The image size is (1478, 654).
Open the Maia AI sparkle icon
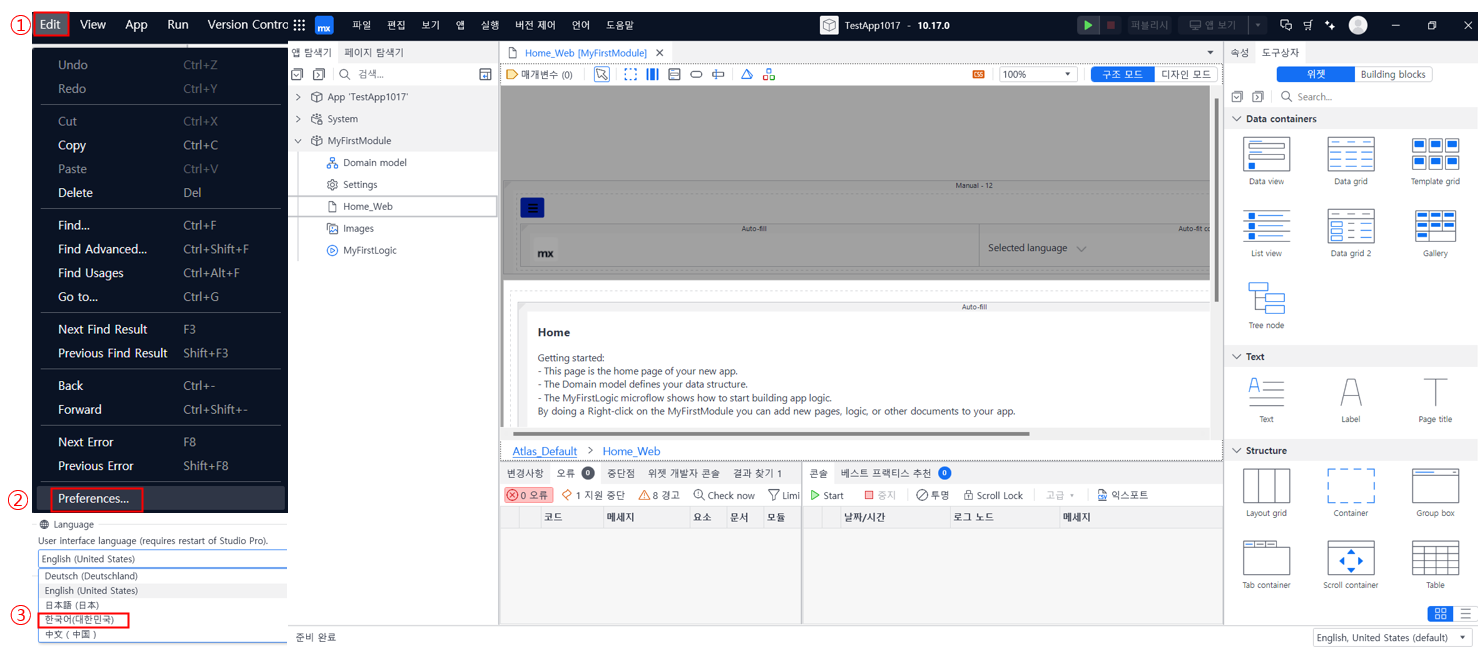point(1330,25)
